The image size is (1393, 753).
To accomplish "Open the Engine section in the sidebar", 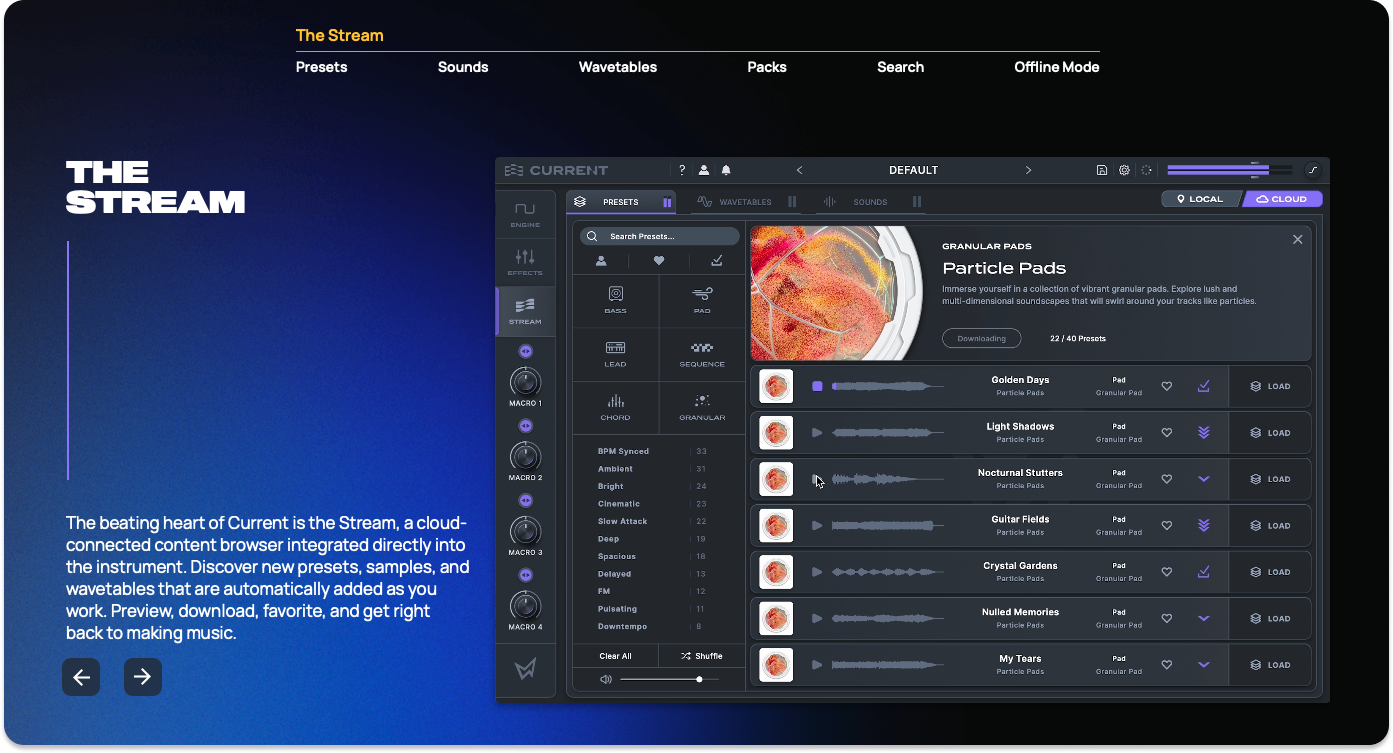I will pyautogui.click(x=525, y=214).
